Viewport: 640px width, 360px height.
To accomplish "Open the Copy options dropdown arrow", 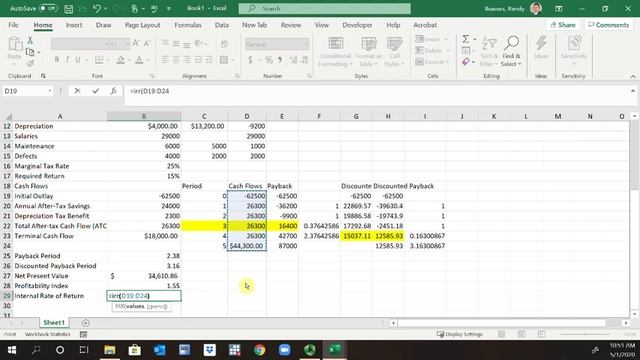I will click(39, 52).
